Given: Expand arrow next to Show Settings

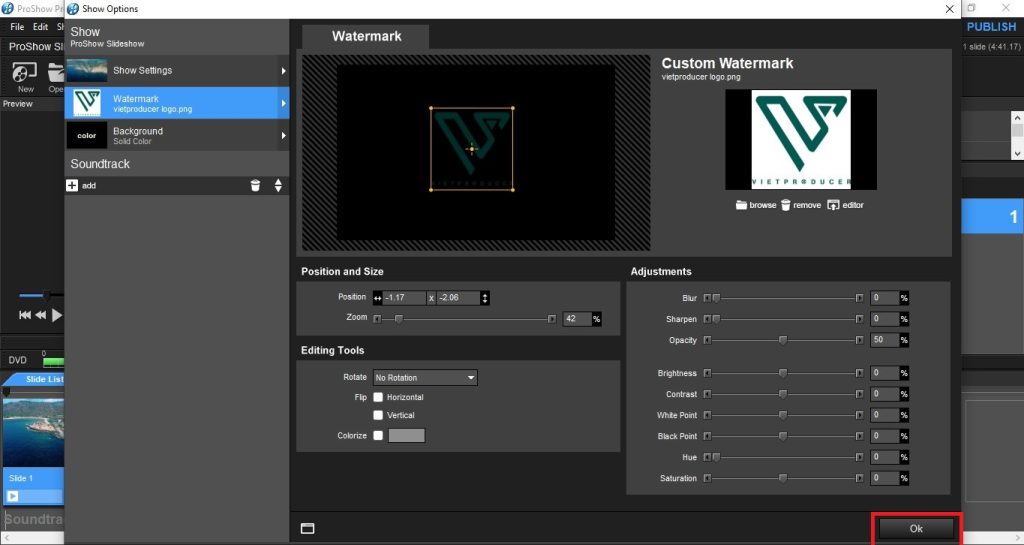Looking at the screenshot, I should 283,70.
